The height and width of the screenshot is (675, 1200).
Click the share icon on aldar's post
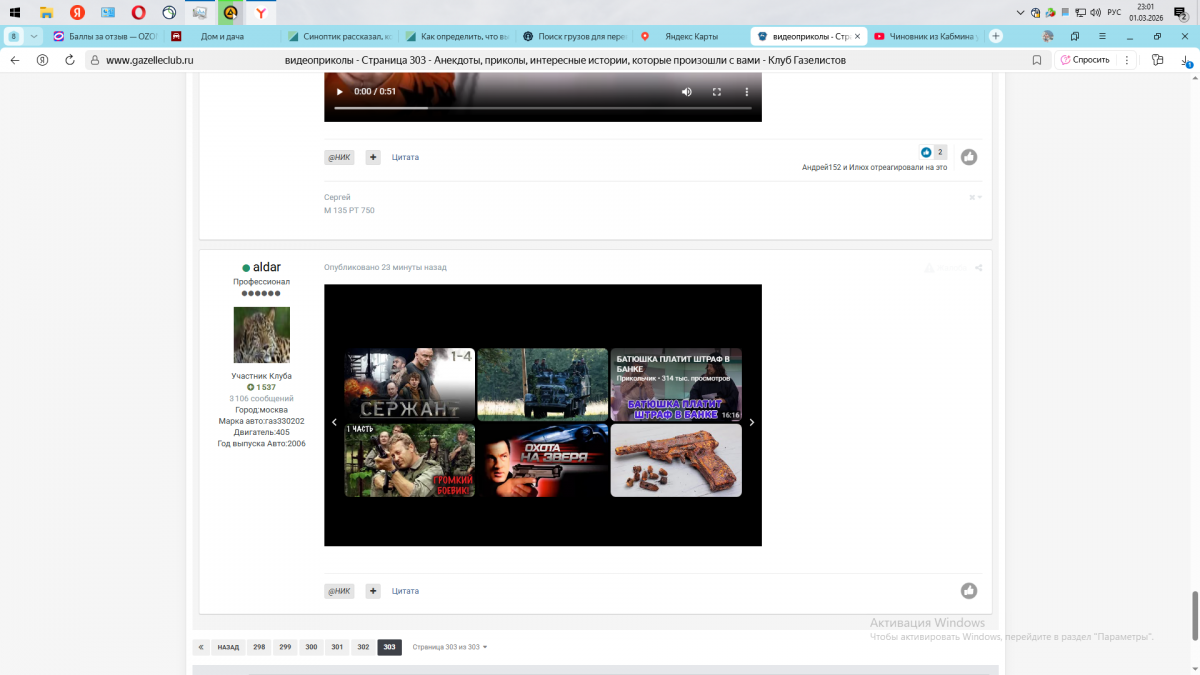point(978,268)
